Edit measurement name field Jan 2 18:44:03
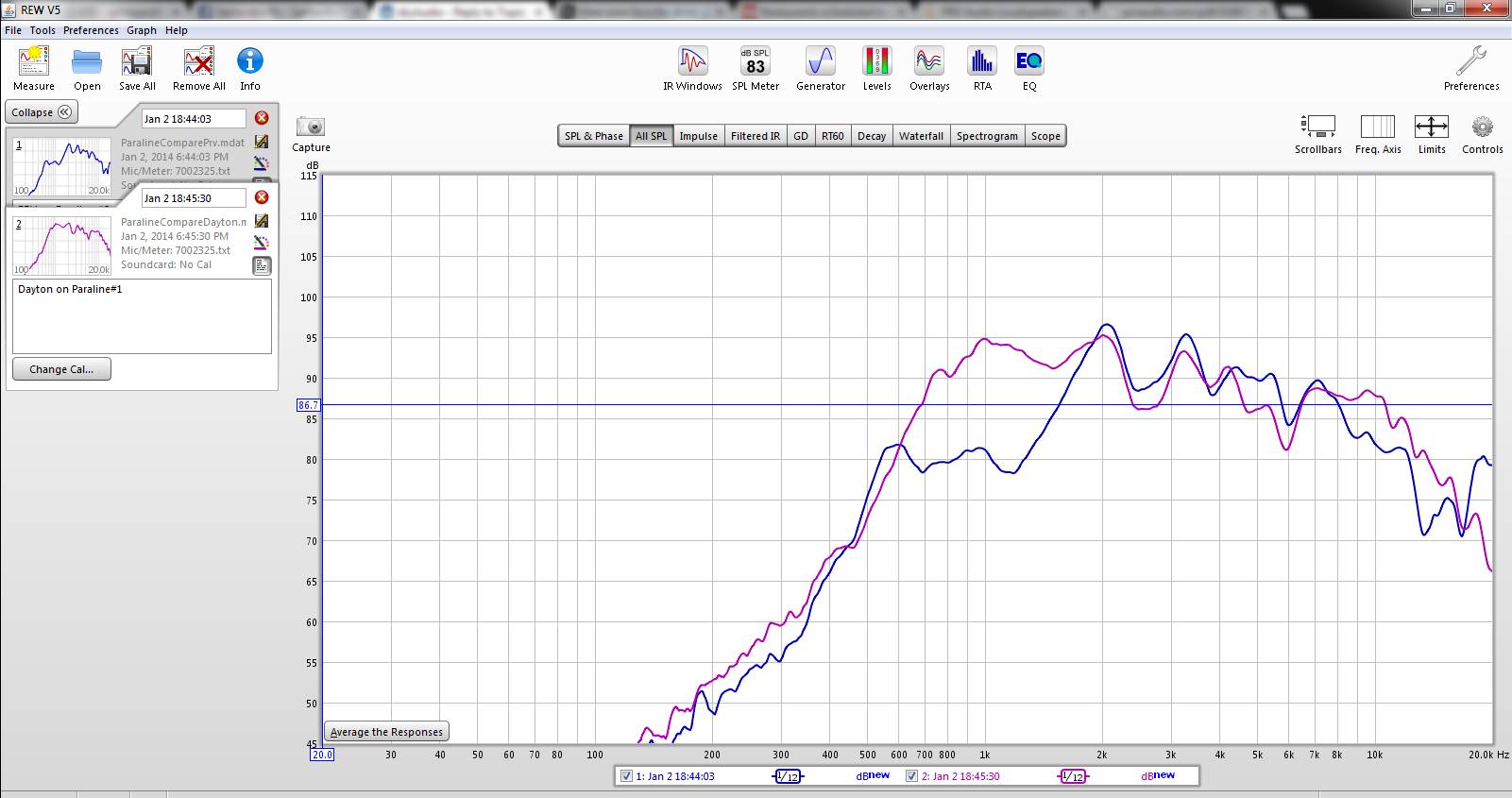 194,119
